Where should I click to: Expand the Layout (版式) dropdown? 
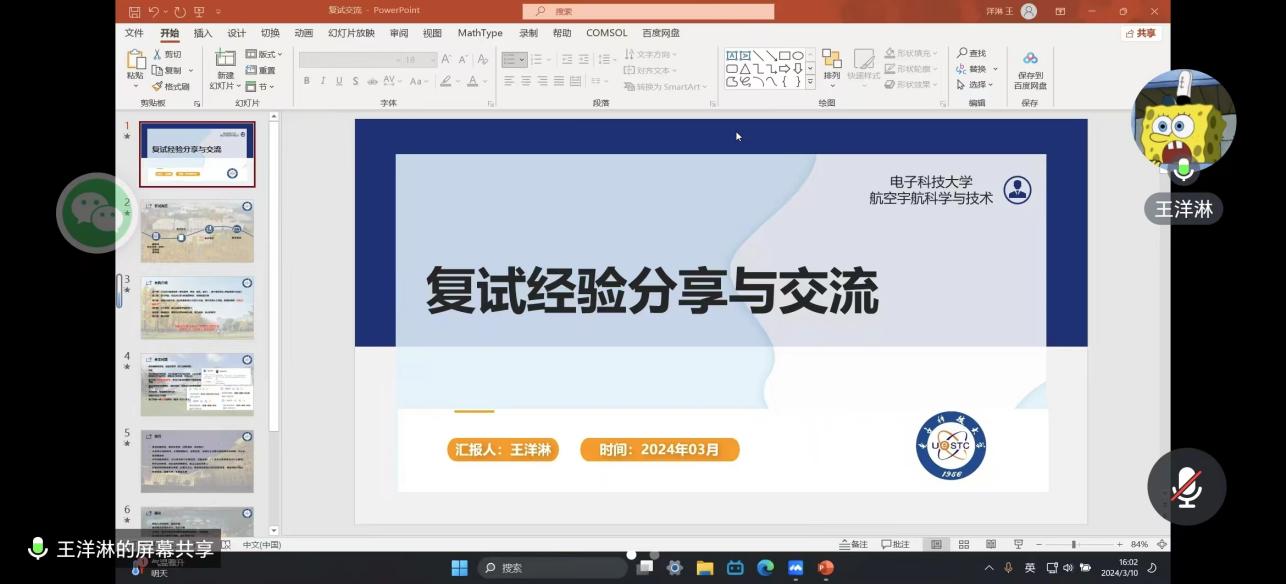(264, 54)
